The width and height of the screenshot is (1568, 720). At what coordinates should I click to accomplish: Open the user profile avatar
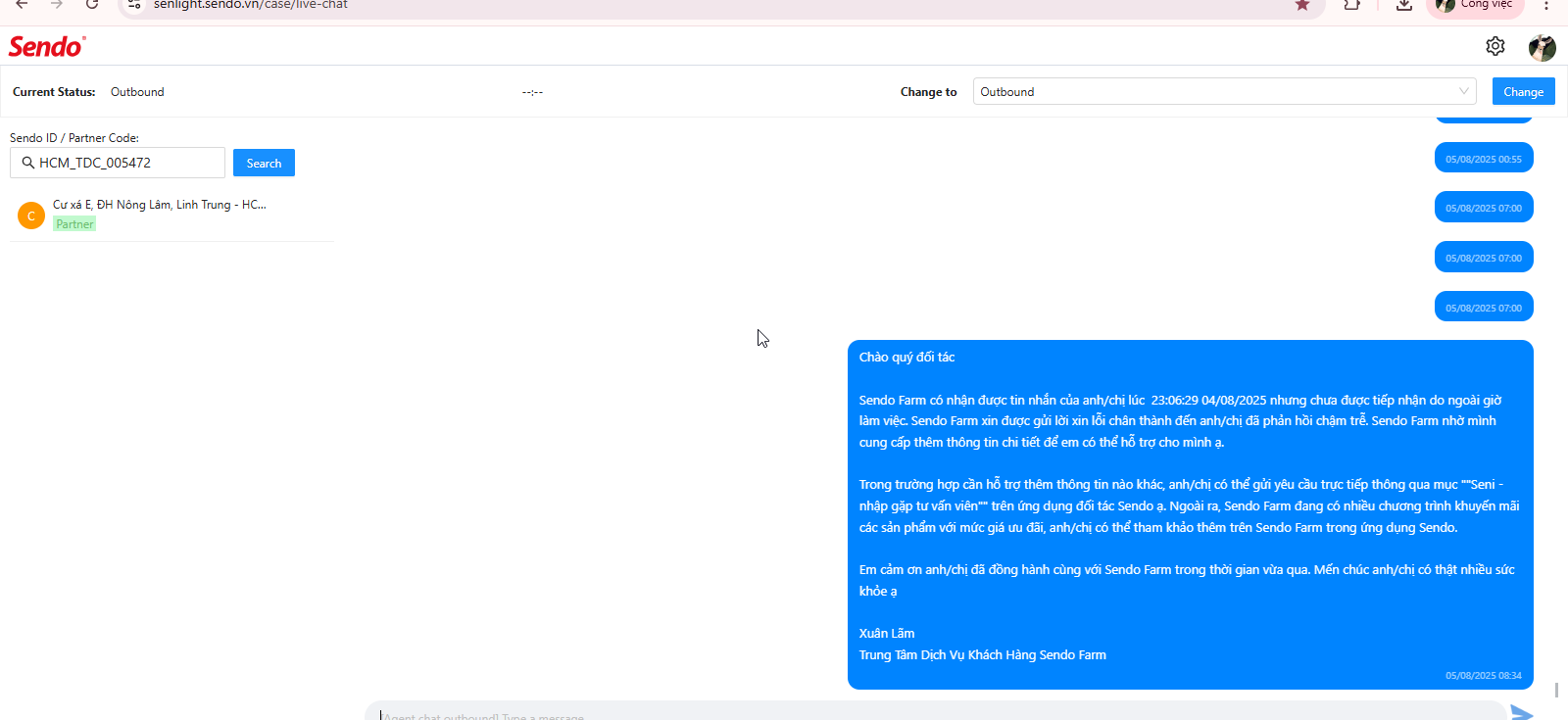tap(1542, 47)
